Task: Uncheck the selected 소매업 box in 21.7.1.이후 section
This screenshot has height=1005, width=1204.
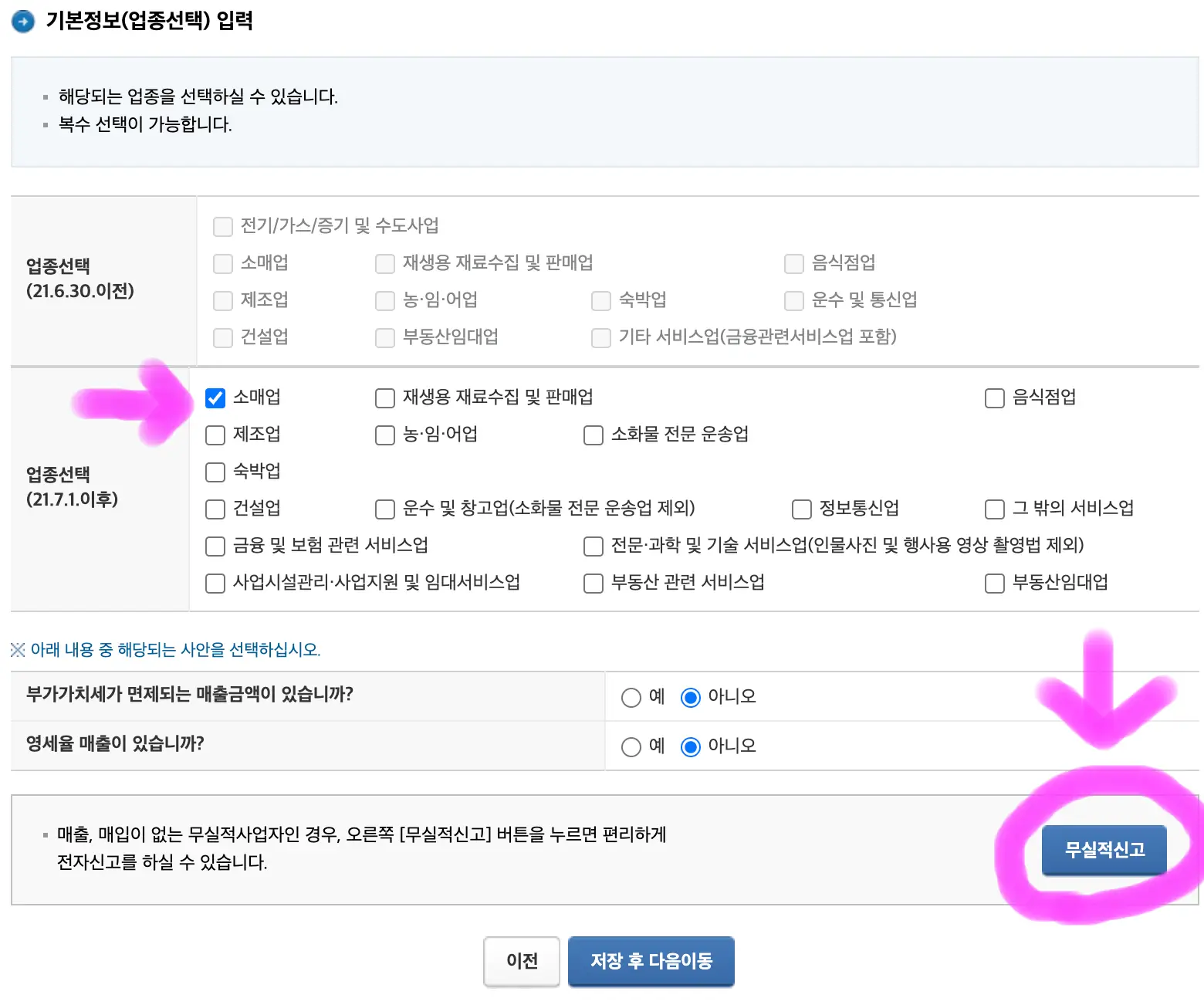Action: 215,398
